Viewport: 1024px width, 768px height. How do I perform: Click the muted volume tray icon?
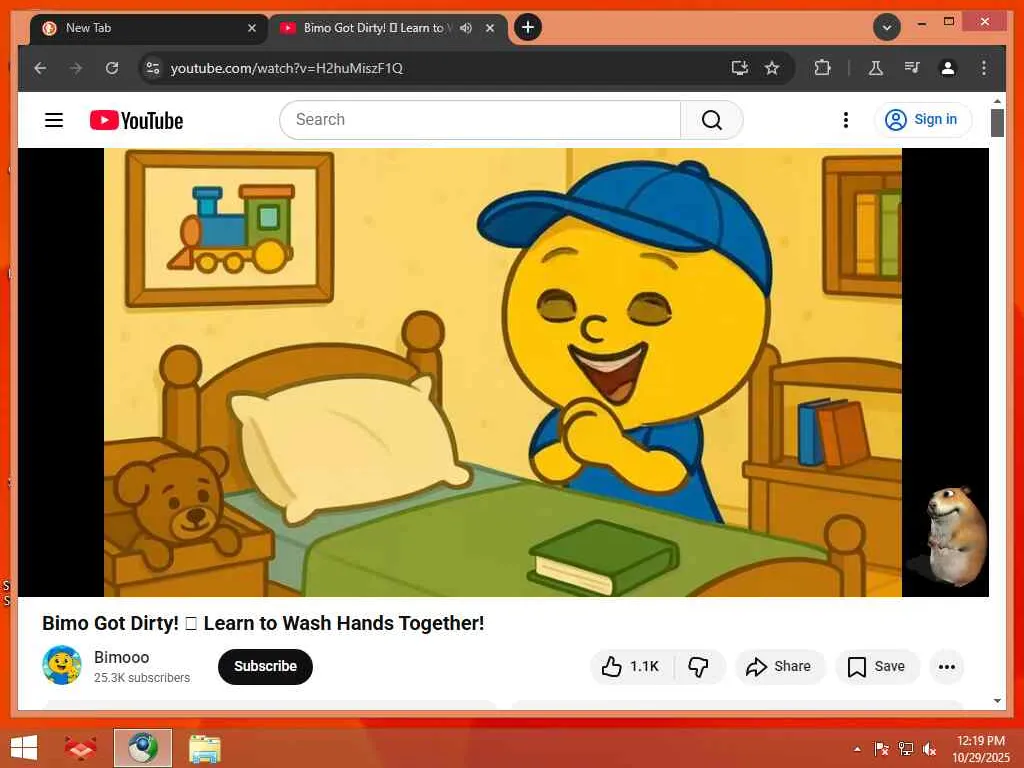(929, 749)
